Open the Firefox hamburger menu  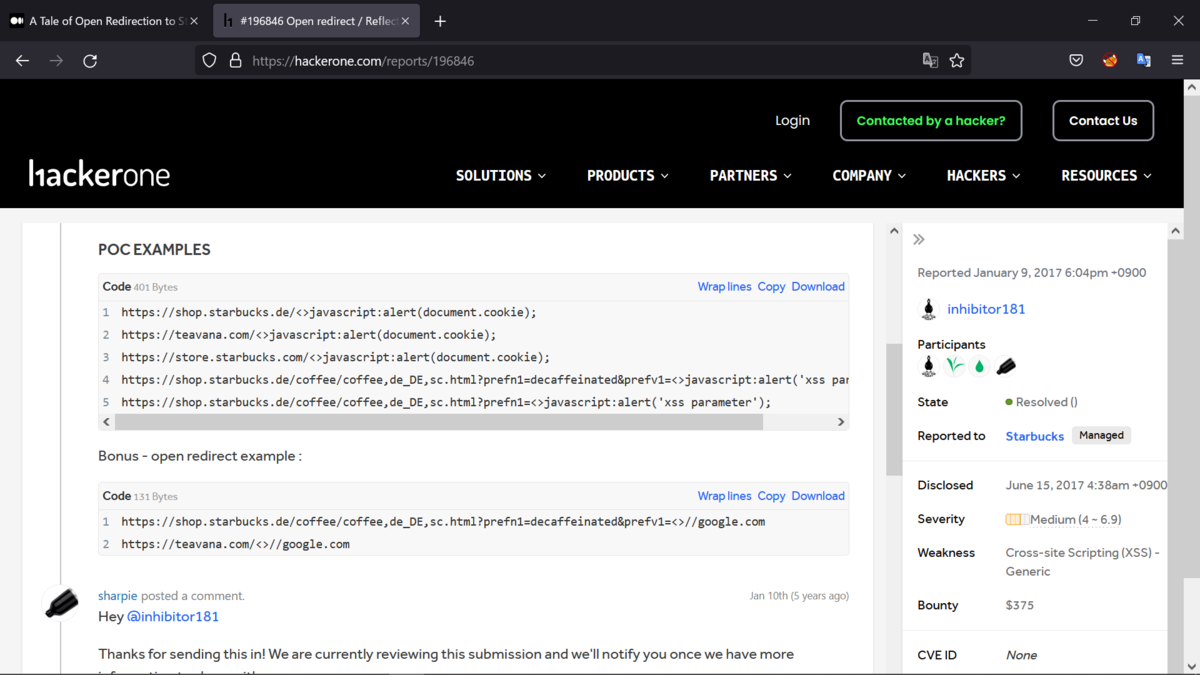[1177, 61]
